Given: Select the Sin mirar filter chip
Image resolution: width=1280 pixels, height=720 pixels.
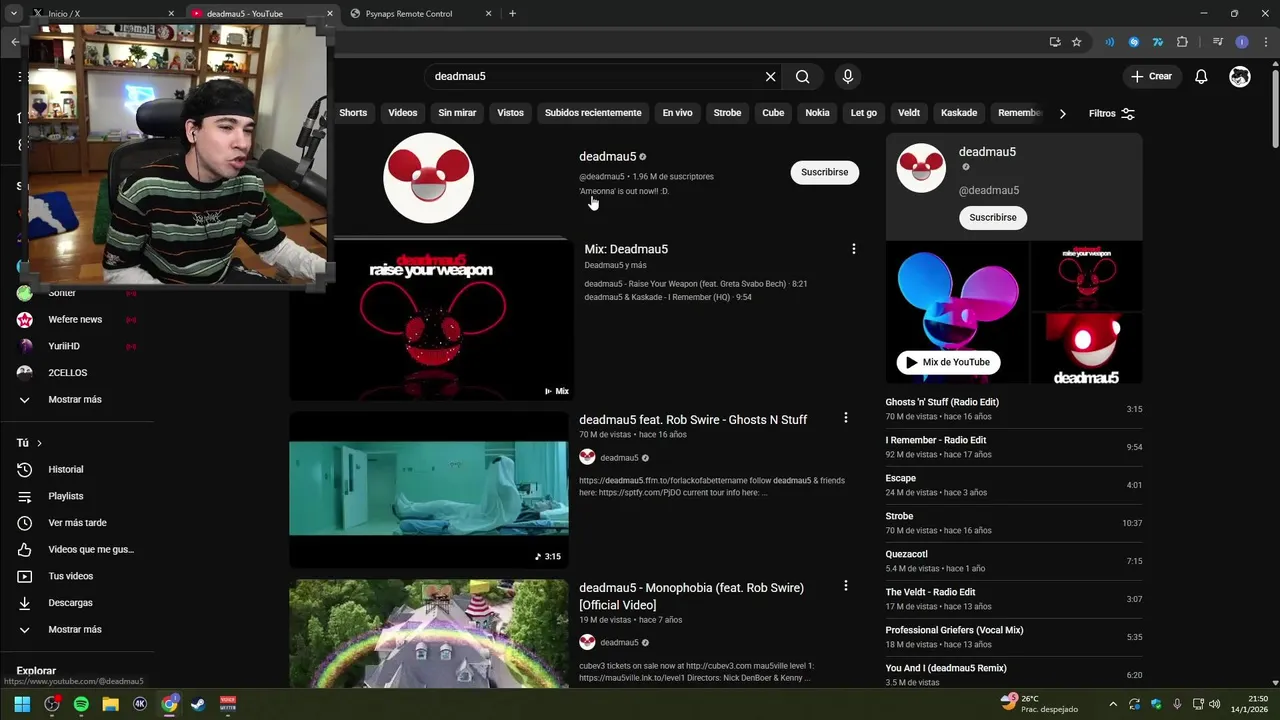Looking at the screenshot, I should pos(457,113).
